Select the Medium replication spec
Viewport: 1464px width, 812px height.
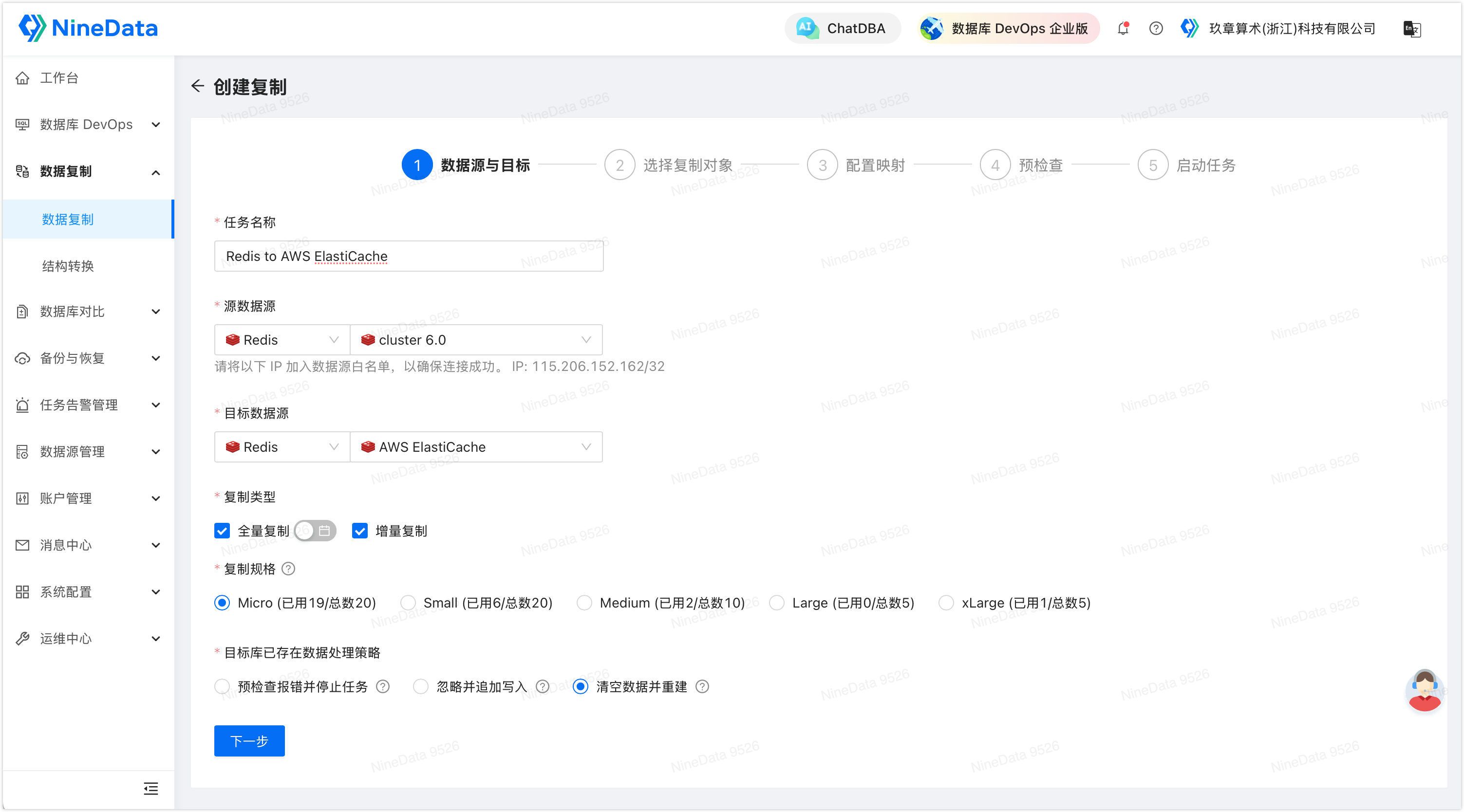coord(584,602)
